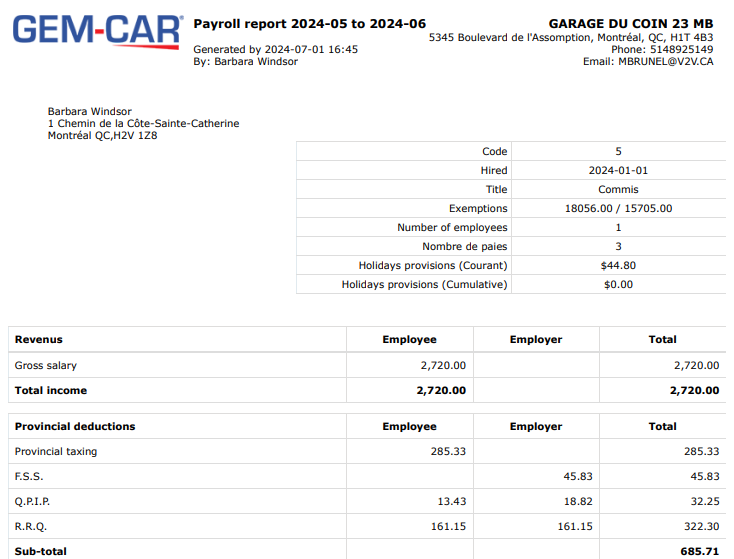Select the Payroll report title heading
This screenshot has width=734, height=559.
point(309,23)
